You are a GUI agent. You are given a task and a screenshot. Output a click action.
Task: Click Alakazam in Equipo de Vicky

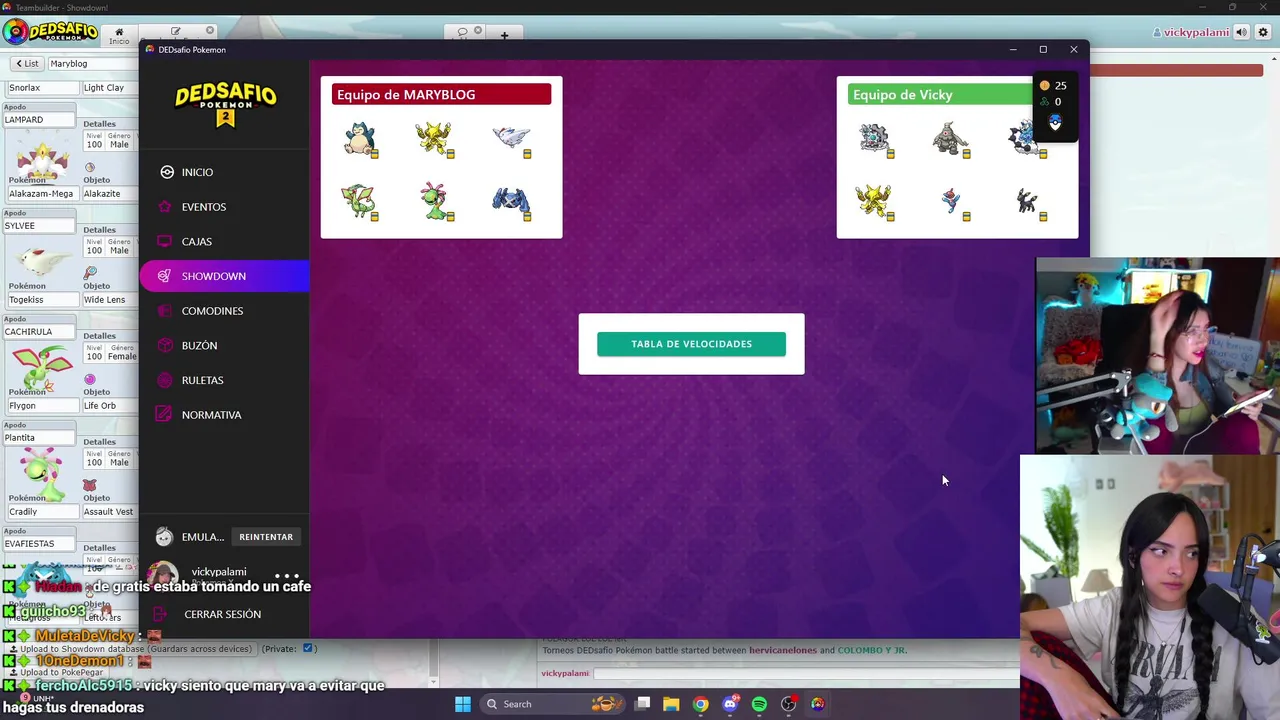tap(875, 201)
